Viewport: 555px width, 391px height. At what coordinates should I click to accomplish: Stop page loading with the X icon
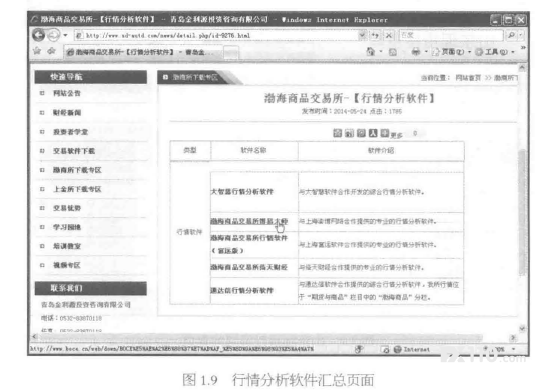pyautogui.click(x=389, y=35)
